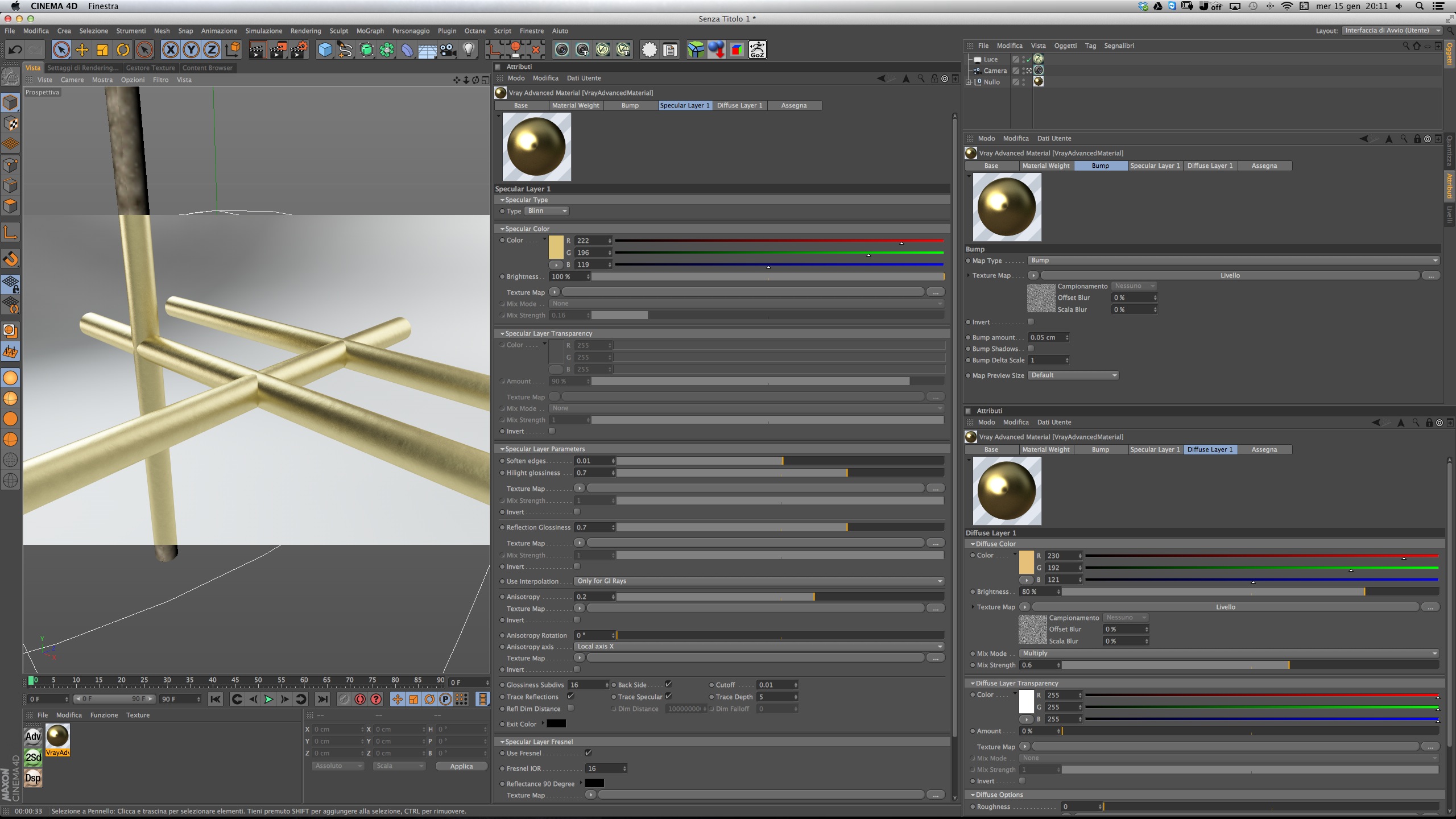Viewport: 1456px width, 819px height.
Task: Click the Livello texture map button
Action: click(1230, 275)
